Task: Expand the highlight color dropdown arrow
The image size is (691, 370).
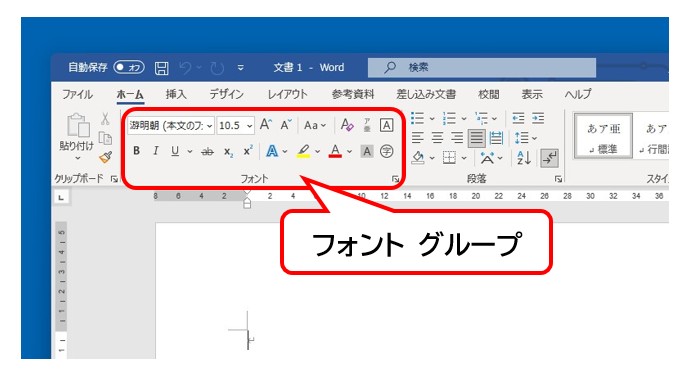Action: coord(318,152)
